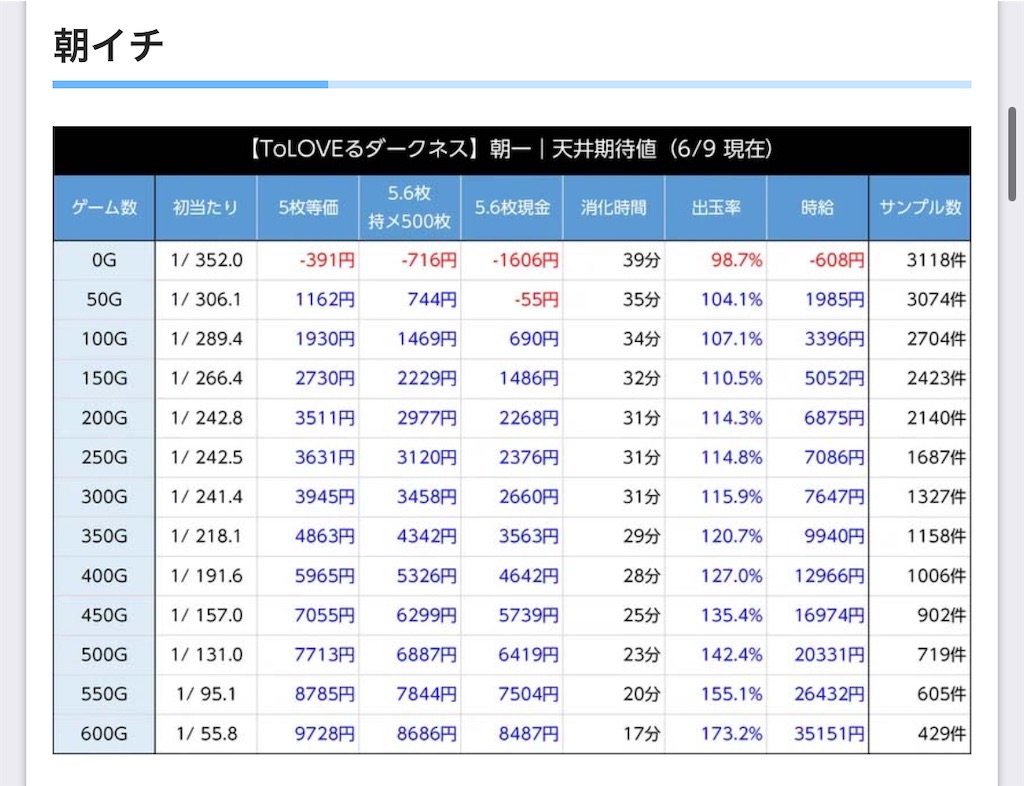Click the 200G row label
The image size is (1024, 786).
104,418
